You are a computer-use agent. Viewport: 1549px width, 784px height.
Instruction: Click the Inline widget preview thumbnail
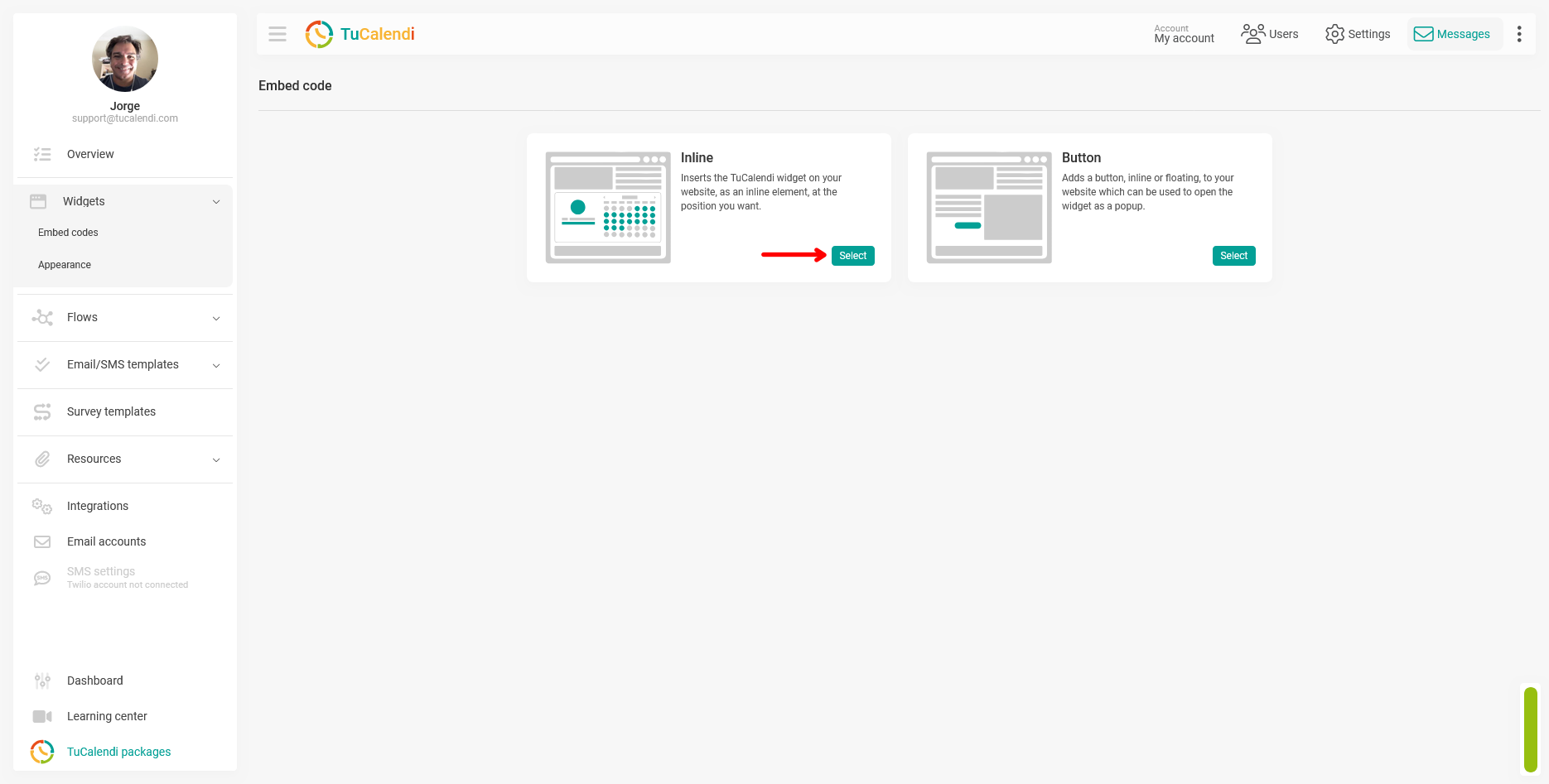(x=608, y=207)
